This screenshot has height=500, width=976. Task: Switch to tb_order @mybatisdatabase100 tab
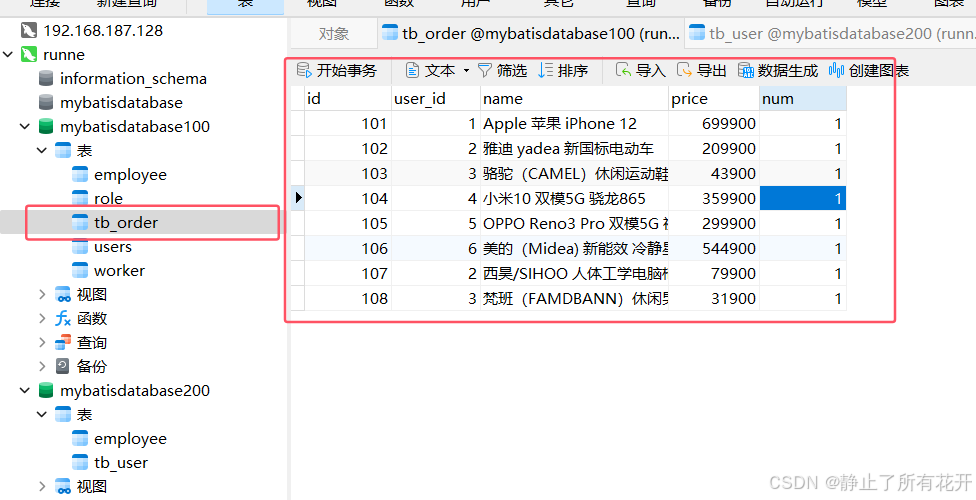(x=531, y=34)
